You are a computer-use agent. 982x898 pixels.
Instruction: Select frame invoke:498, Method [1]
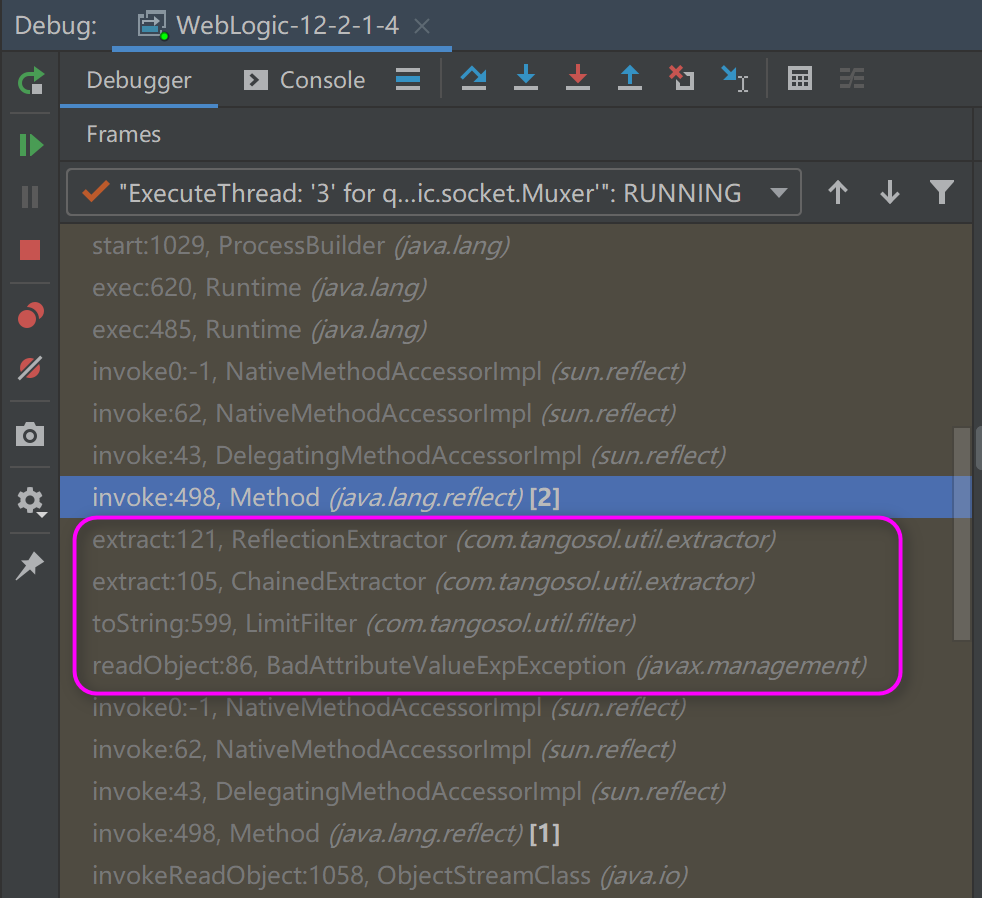(515, 833)
